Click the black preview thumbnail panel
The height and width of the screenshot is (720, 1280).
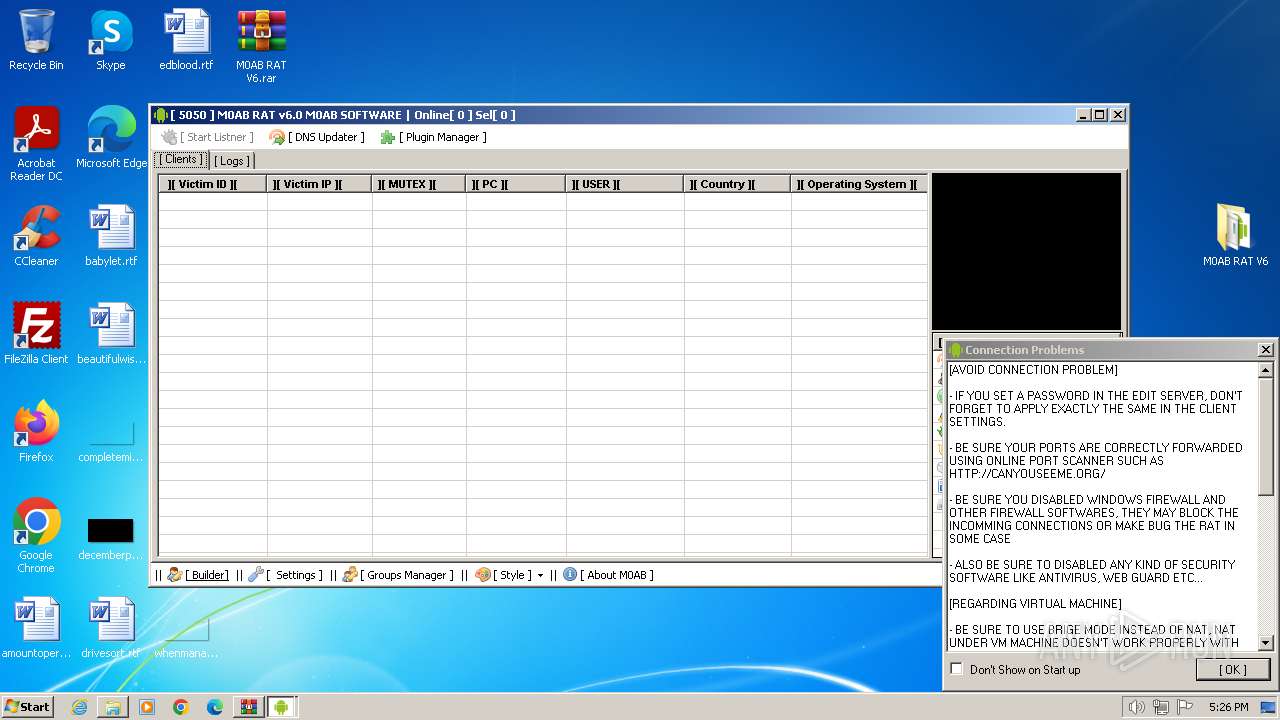[x=1026, y=251]
